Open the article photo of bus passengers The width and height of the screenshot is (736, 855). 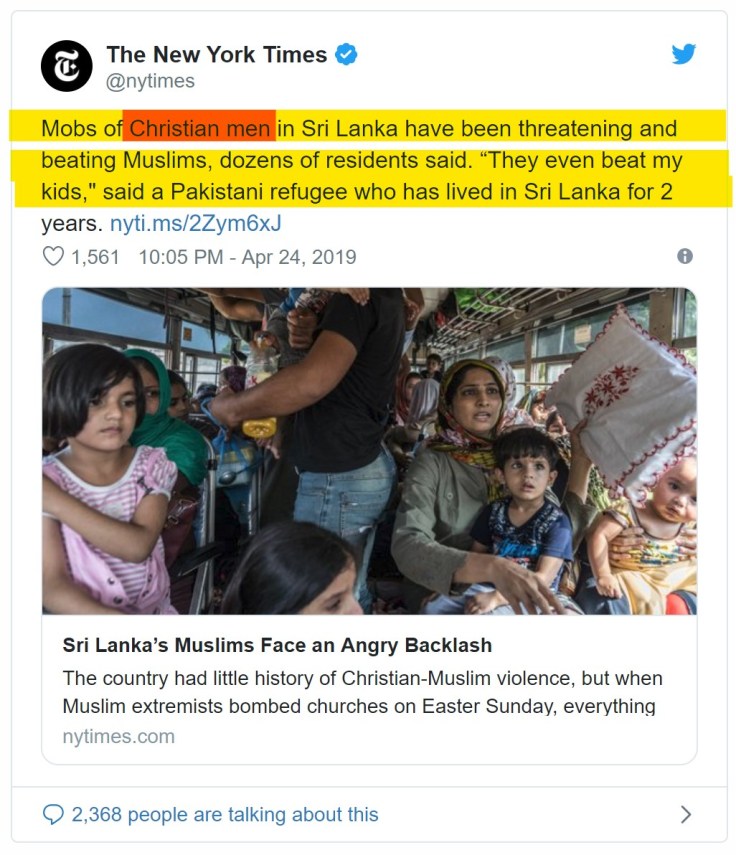coord(369,451)
